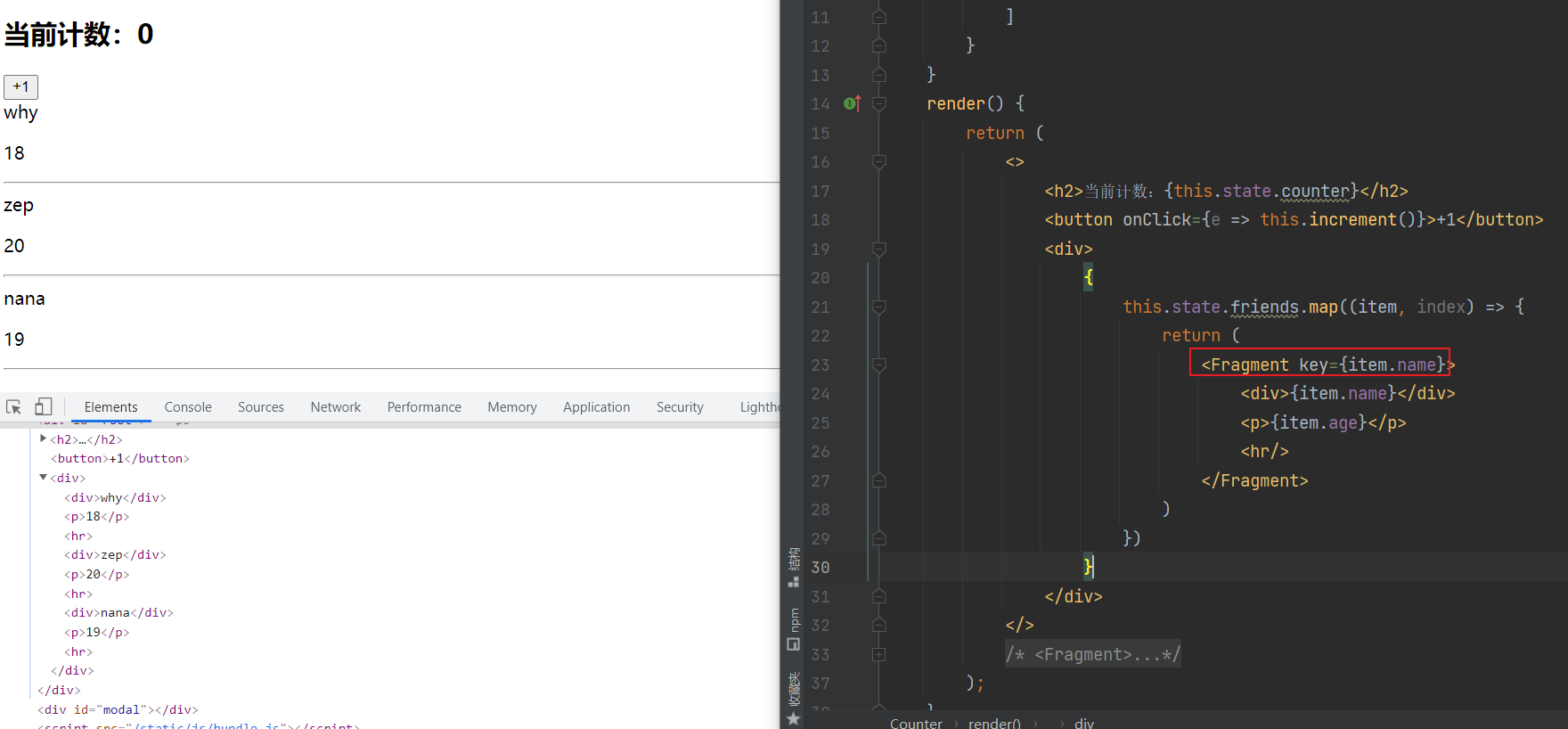Collapse the Fragment fold on line 23
The image size is (1568, 729).
pos(878,365)
